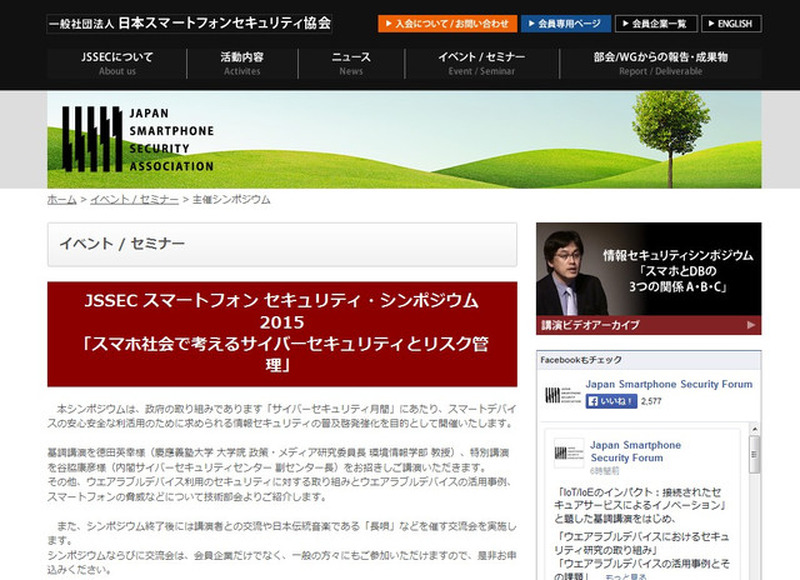The width and height of the screenshot is (800, 580).
Task: Click the post author avatar in Facebook feed
Action: [x=568, y=453]
